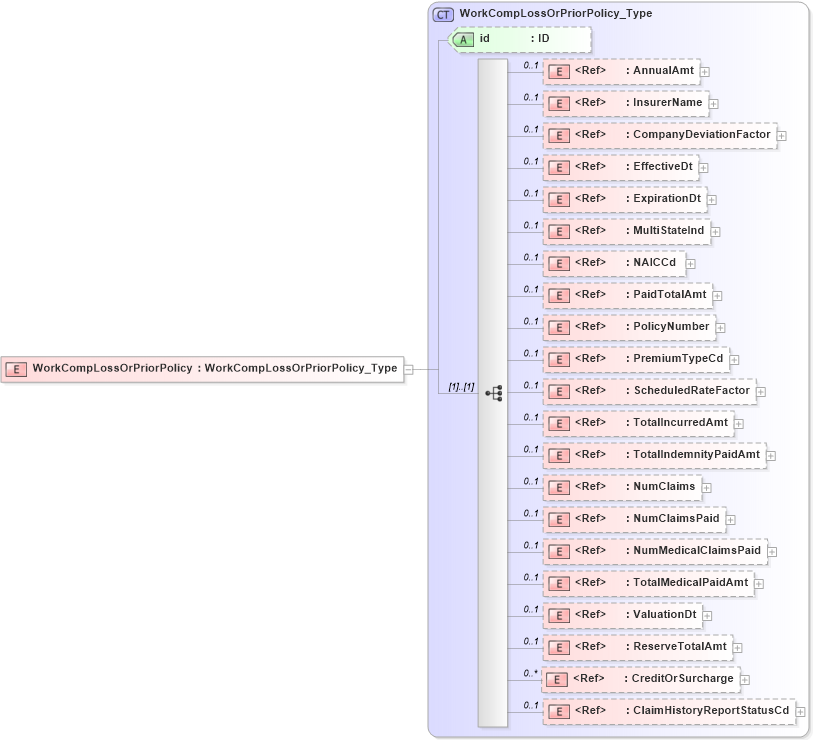Click the sequence compositor icon in the model group
Screen dimensions: 813x740
click(492, 393)
